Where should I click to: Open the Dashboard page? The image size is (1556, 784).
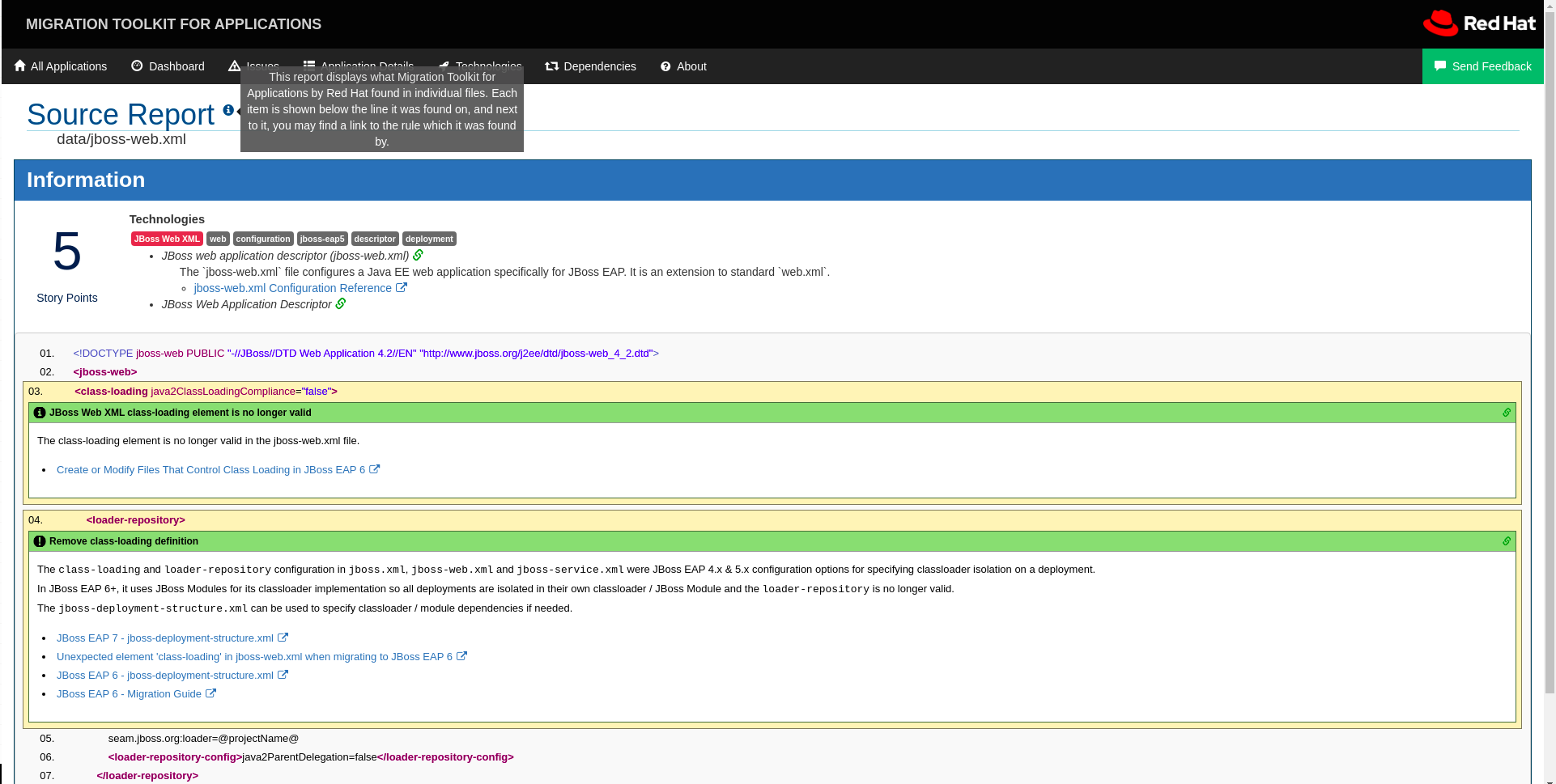coord(168,66)
